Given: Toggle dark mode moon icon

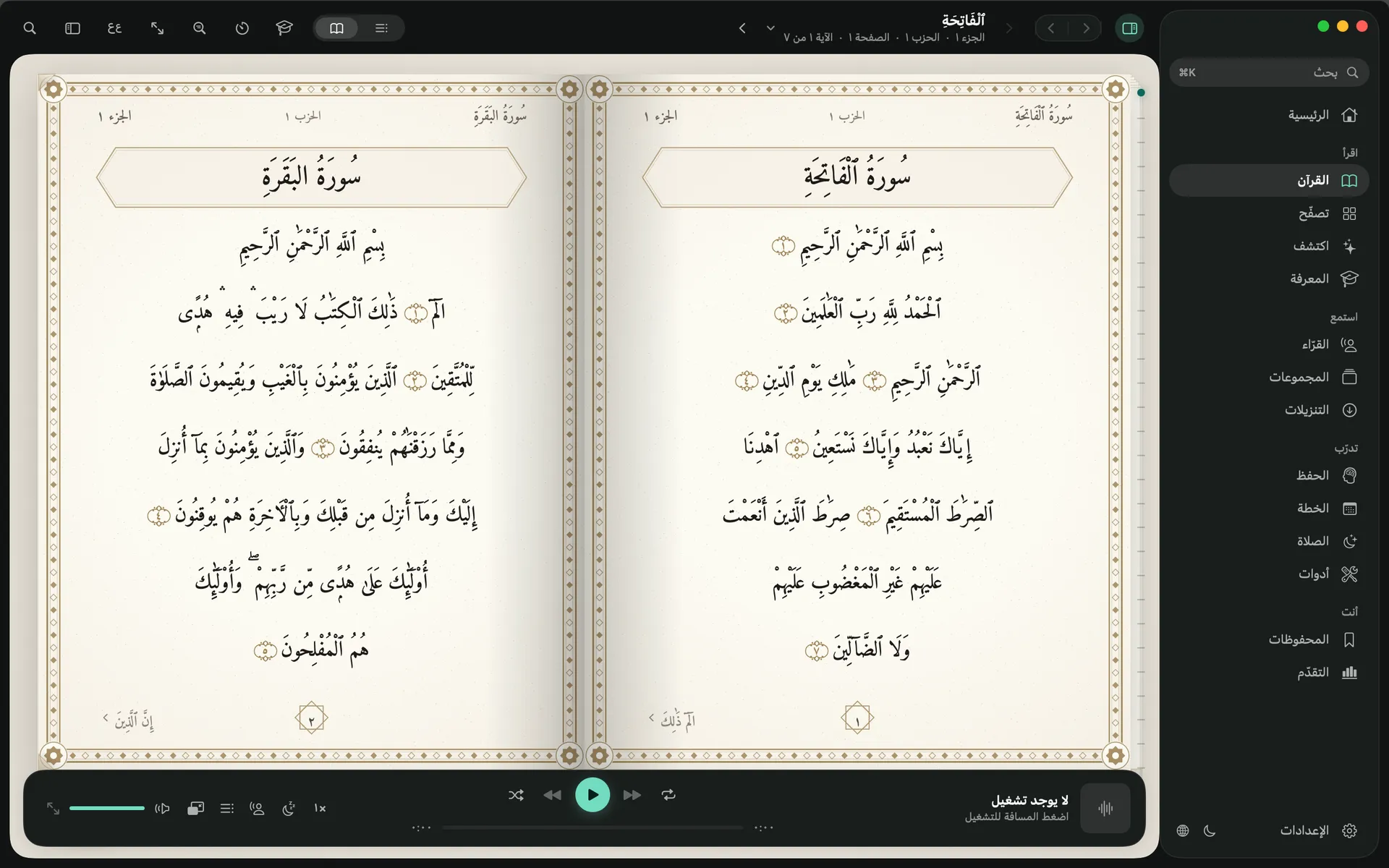Looking at the screenshot, I should 1210,830.
